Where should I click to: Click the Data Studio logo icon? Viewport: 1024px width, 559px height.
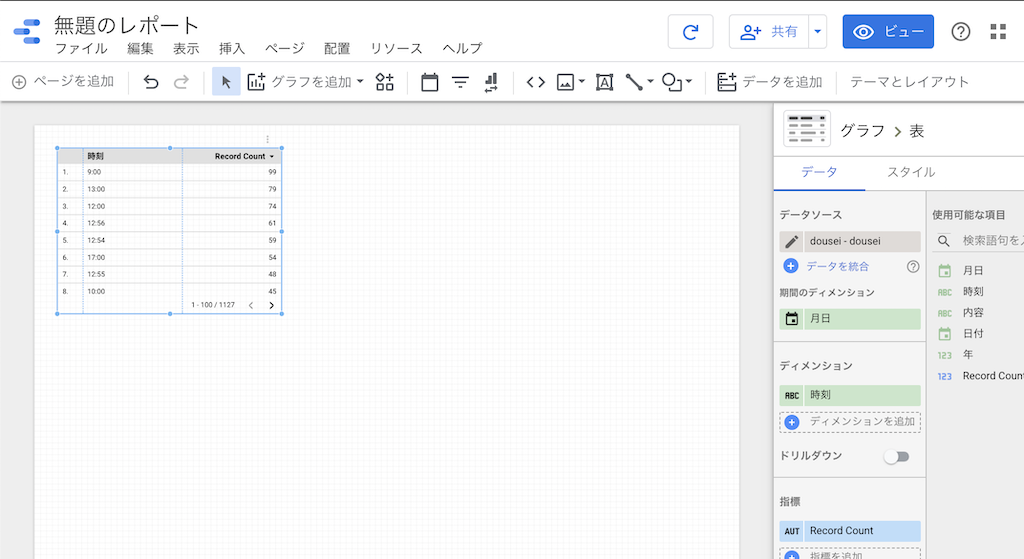coord(27,31)
